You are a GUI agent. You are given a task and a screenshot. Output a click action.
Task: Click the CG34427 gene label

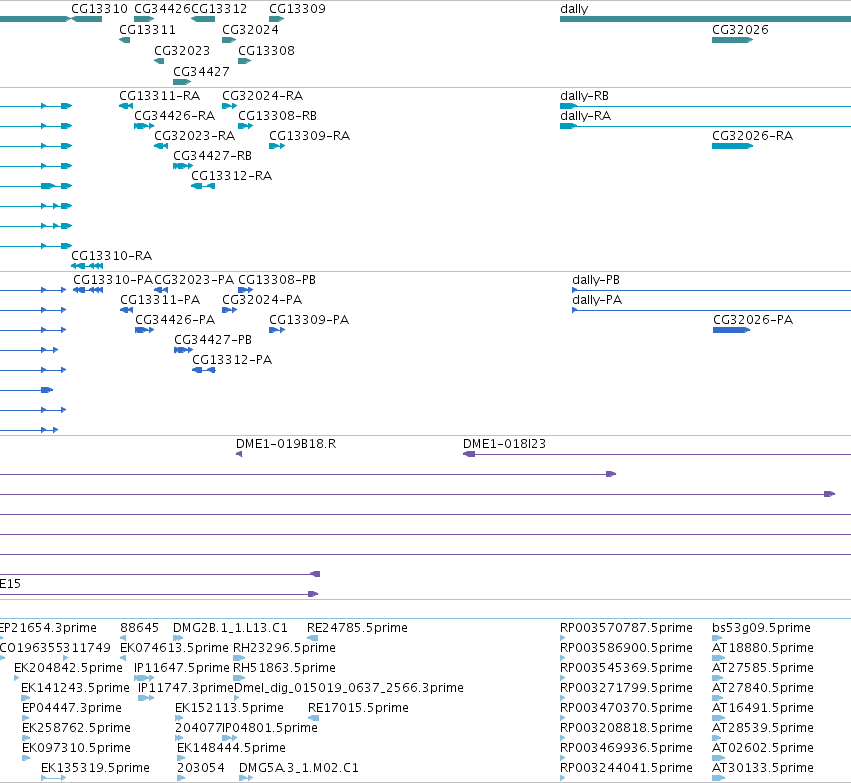click(x=201, y=72)
